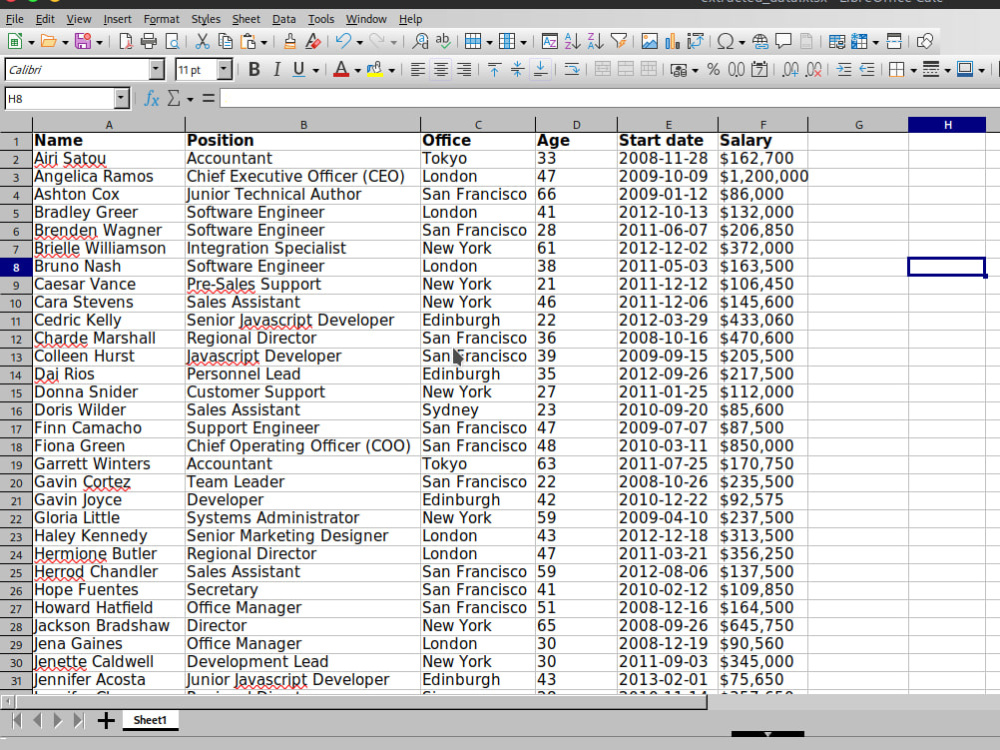1000x750 pixels.
Task: Open the Insert menu
Action: pyautogui.click(x=117, y=19)
